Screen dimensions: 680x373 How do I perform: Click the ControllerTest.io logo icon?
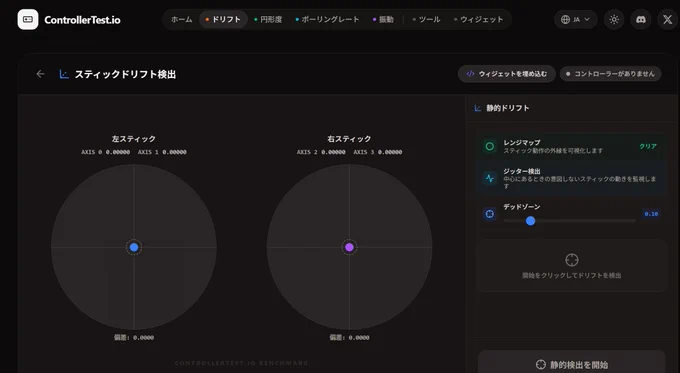point(28,20)
